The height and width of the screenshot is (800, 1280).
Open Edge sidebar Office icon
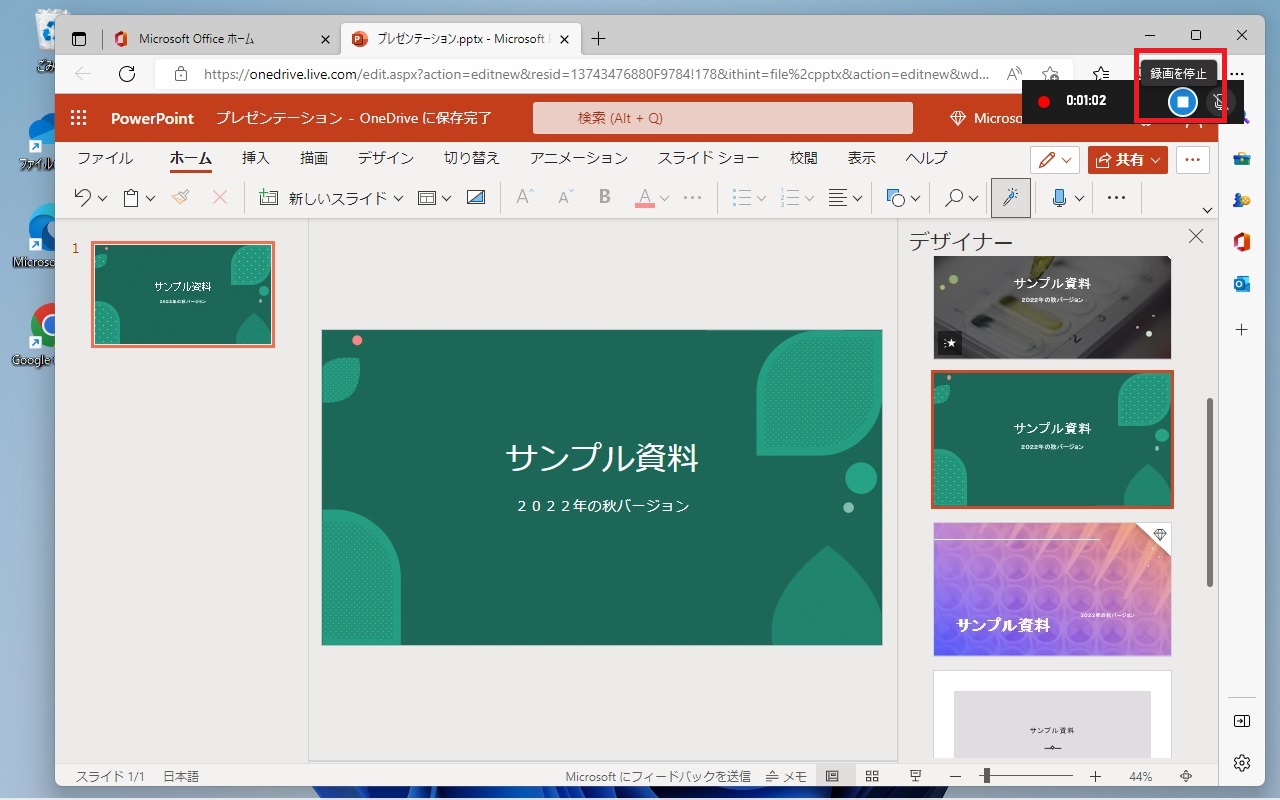pos(1242,241)
